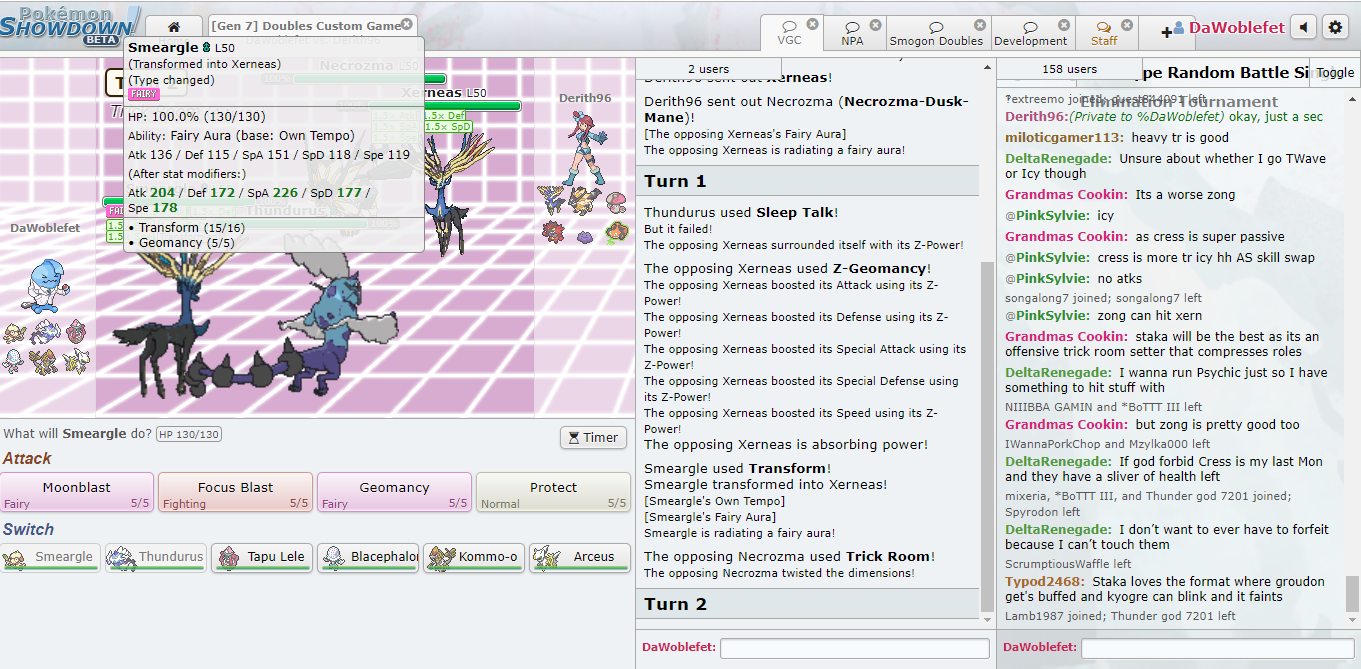The image size is (1361, 669).
Task: Choose the Moonblast attack
Action: point(77,493)
